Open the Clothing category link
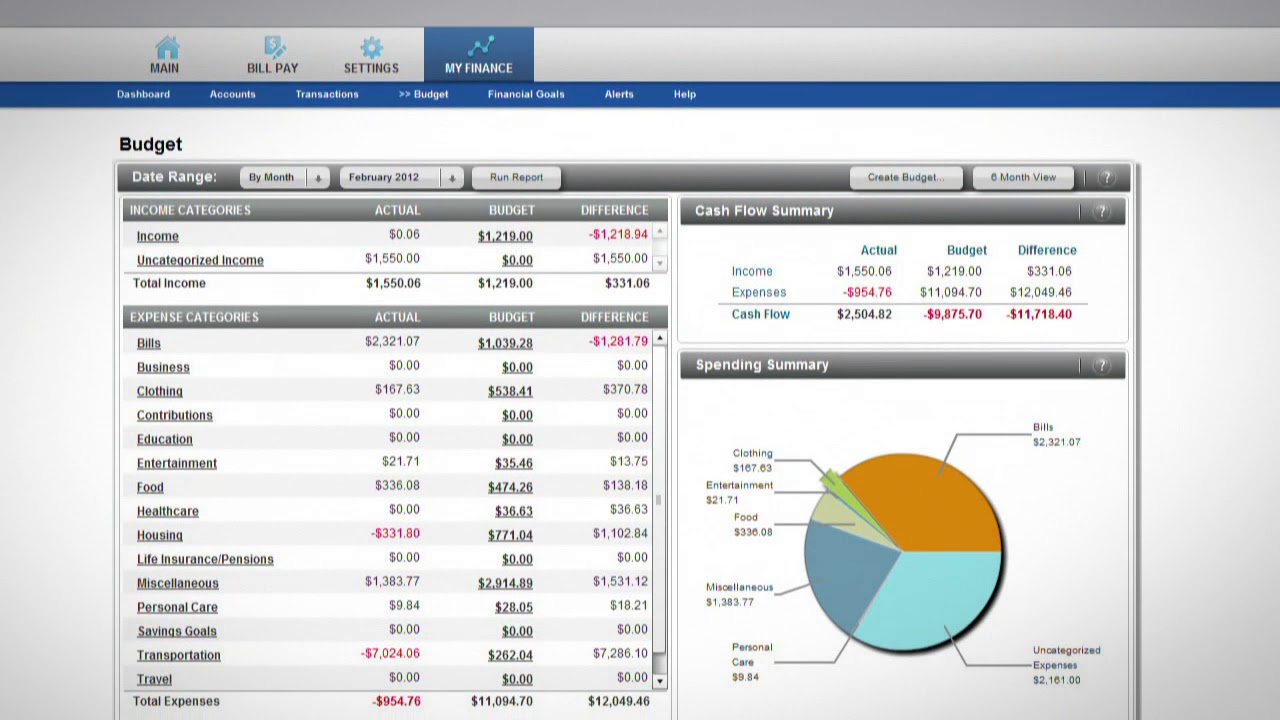 click(x=160, y=391)
